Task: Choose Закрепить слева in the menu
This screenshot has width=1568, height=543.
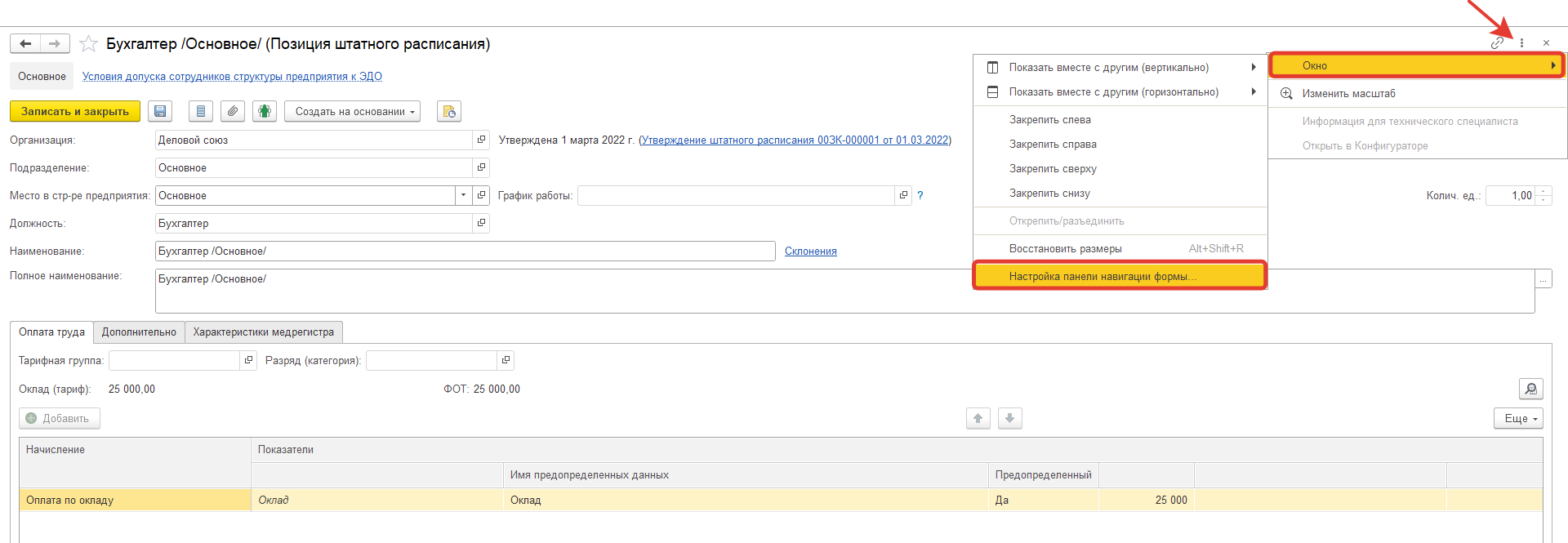Action: [x=1049, y=120]
